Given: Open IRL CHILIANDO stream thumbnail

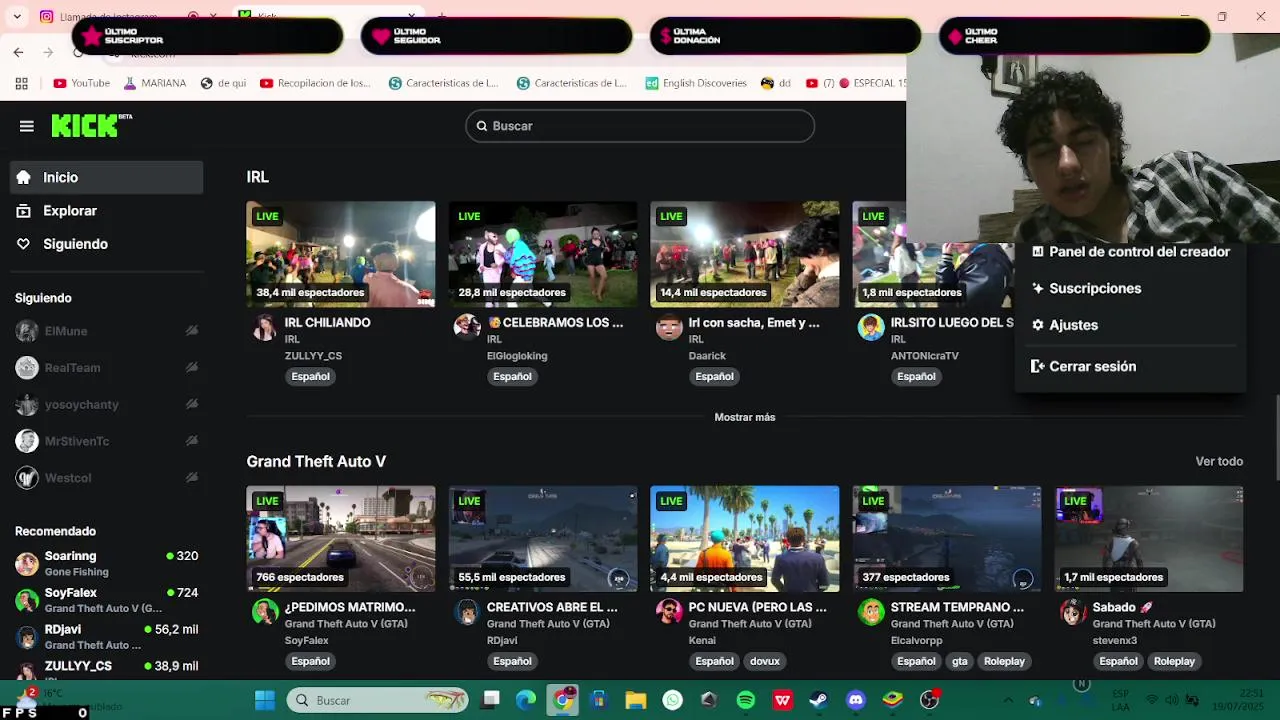Looking at the screenshot, I should [341, 254].
